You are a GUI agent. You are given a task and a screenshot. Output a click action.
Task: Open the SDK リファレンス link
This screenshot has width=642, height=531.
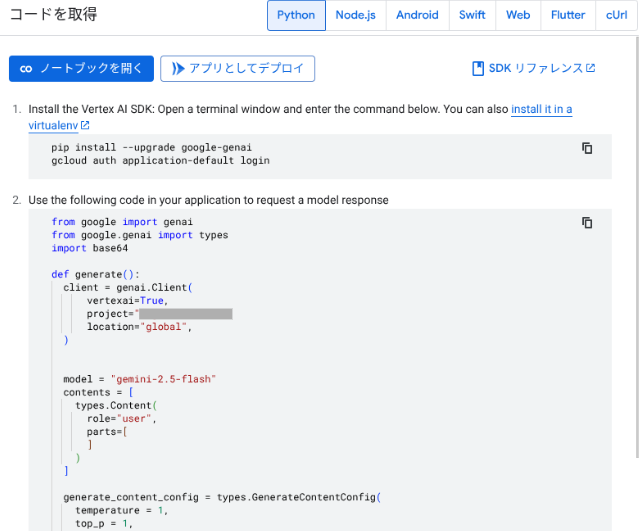pos(534,68)
